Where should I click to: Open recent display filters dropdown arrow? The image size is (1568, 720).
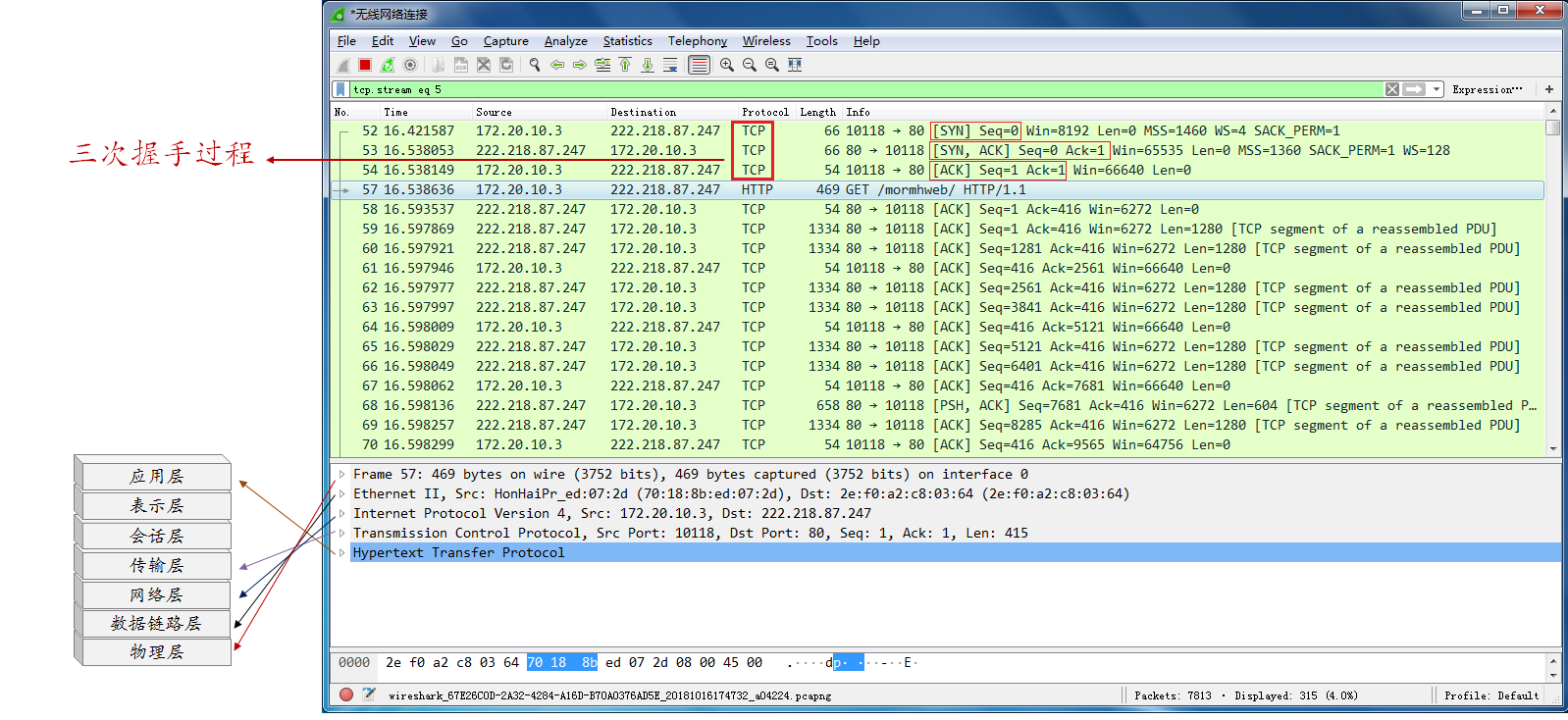tap(1437, 89)
